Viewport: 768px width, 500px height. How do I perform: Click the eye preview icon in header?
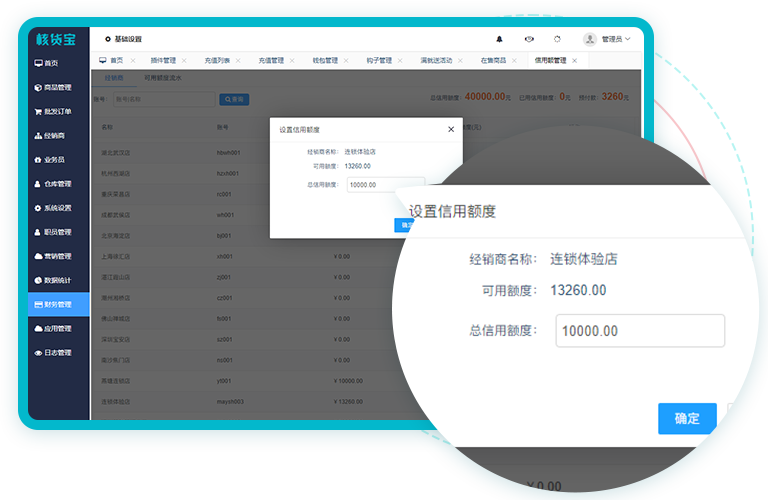click(x=529, y=39)
